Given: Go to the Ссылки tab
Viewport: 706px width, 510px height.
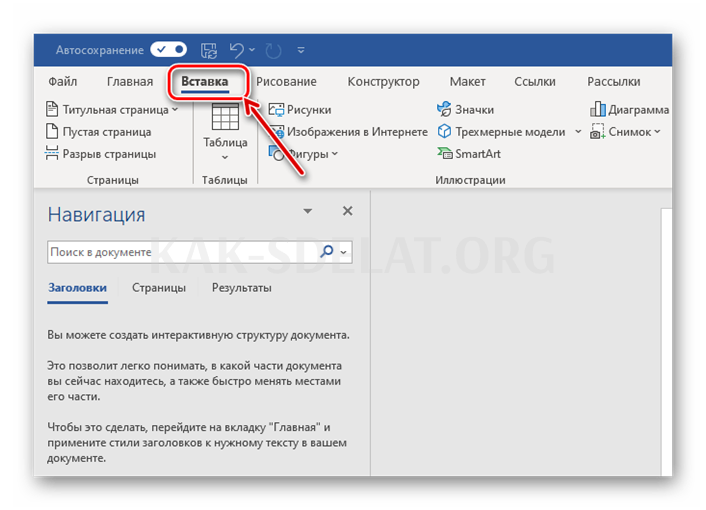Looking at the screenshot, I should (x=535, y=81).
